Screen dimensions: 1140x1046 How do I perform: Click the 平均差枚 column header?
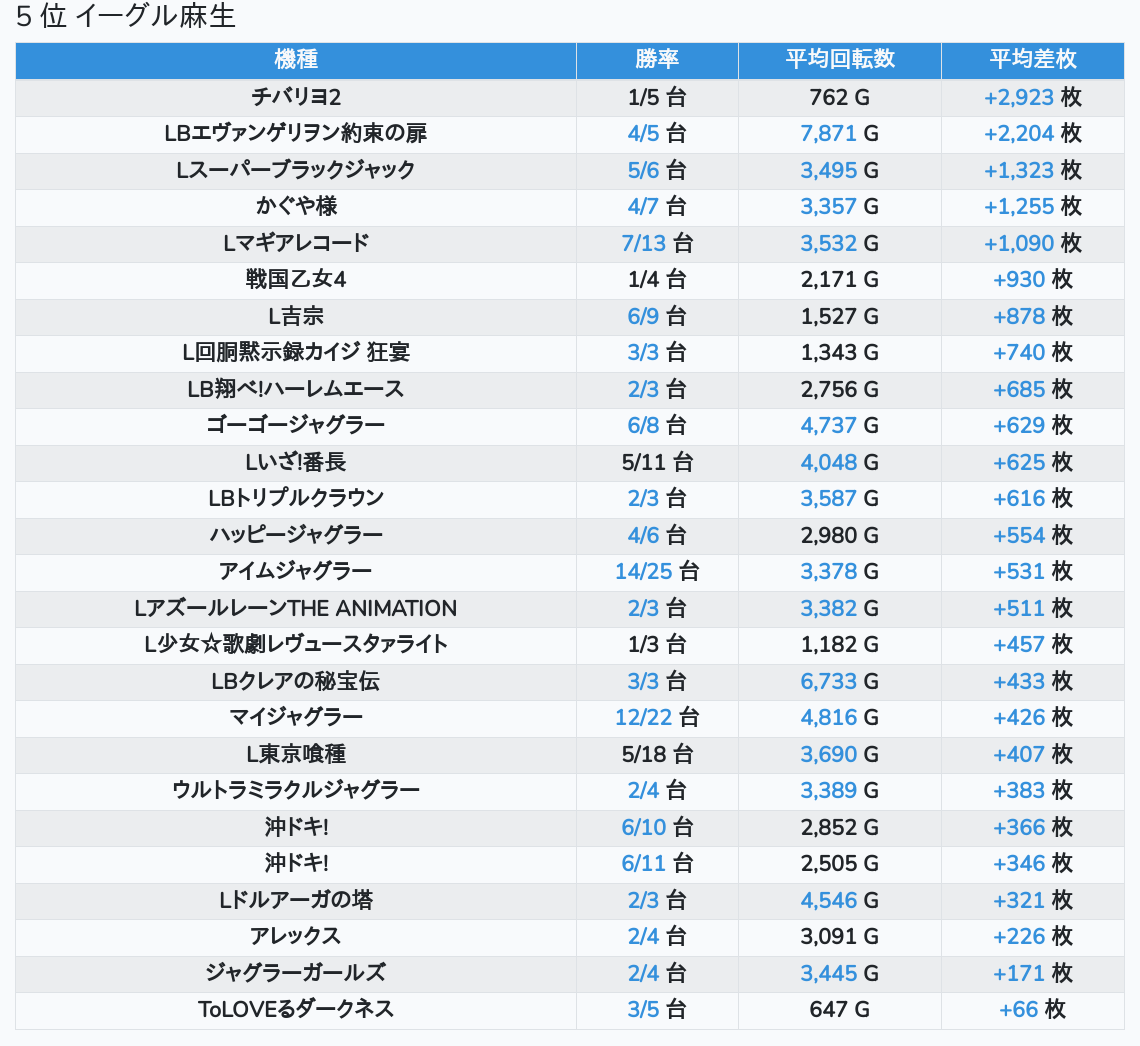click(x=1032, y=60)
